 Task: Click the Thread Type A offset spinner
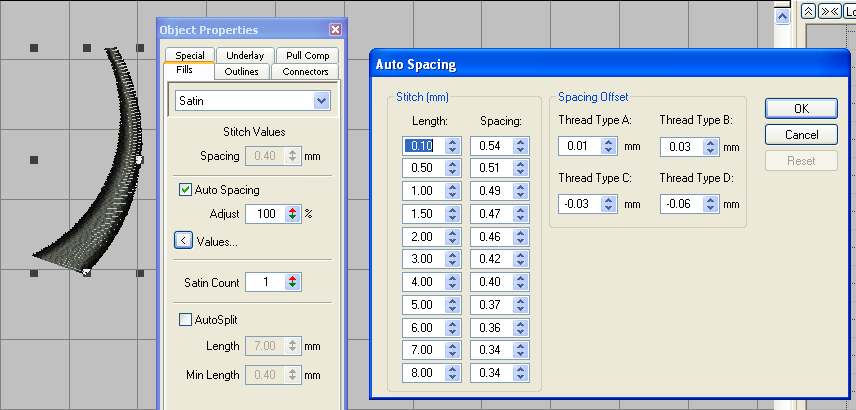(610, 146)
